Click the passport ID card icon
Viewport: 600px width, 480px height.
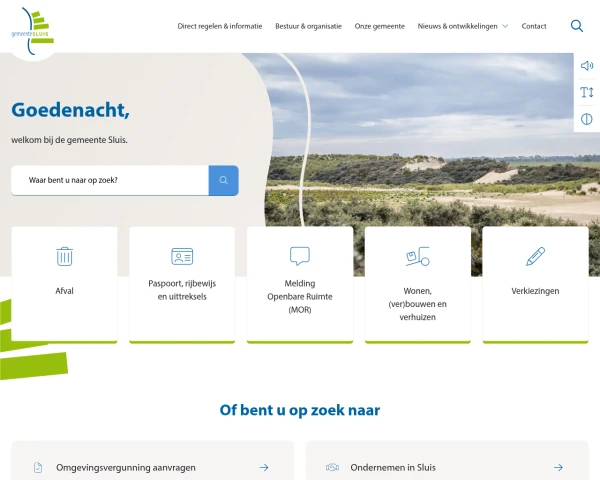point(182,256)
